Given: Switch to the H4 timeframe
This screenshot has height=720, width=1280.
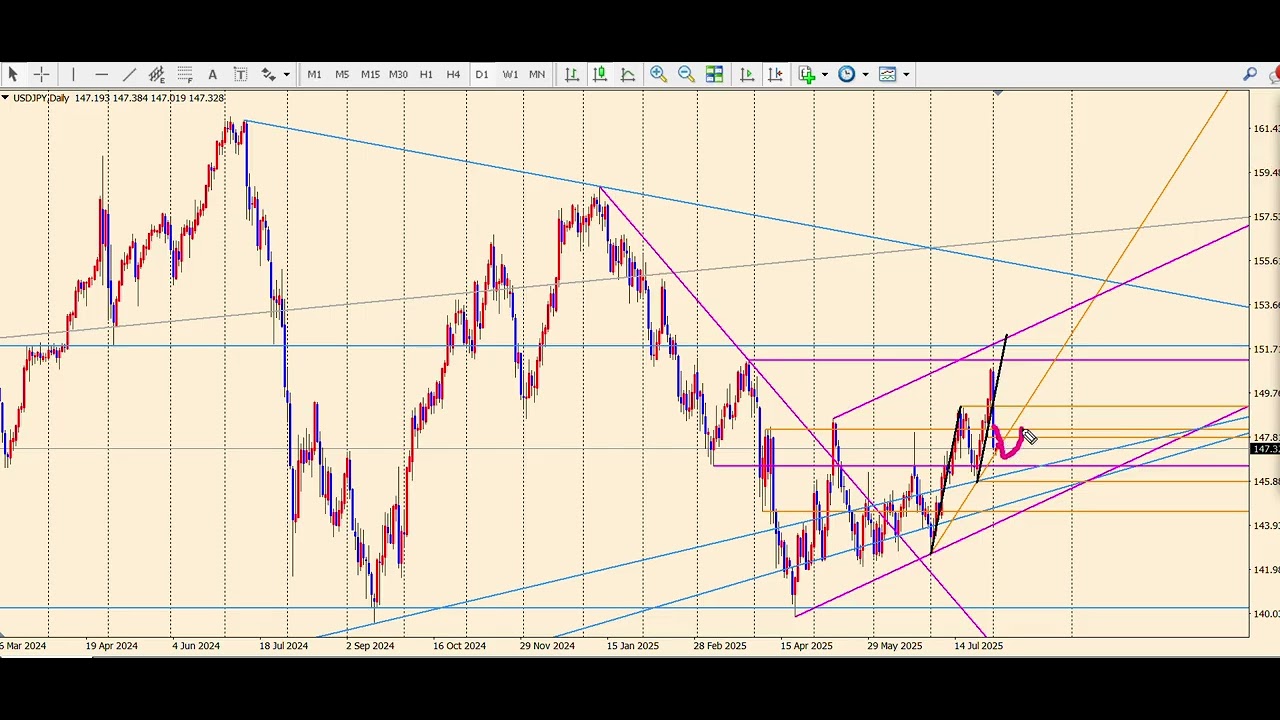Looking at the screenshot, I should pos(453,74).
